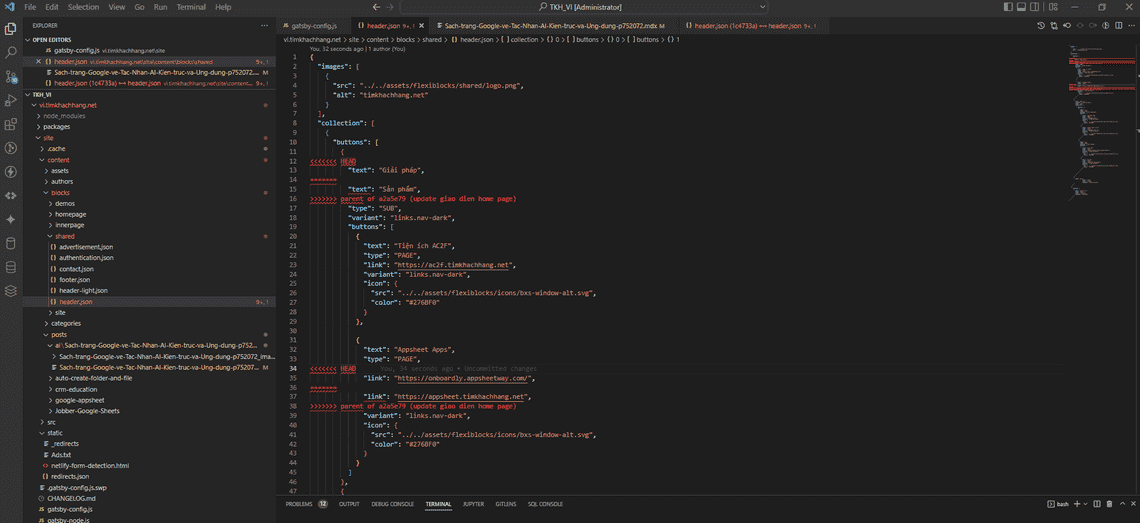Viewport: 1140px width, 523px height.
Task: Close header.json in Open Editors list
Action: 39,62
